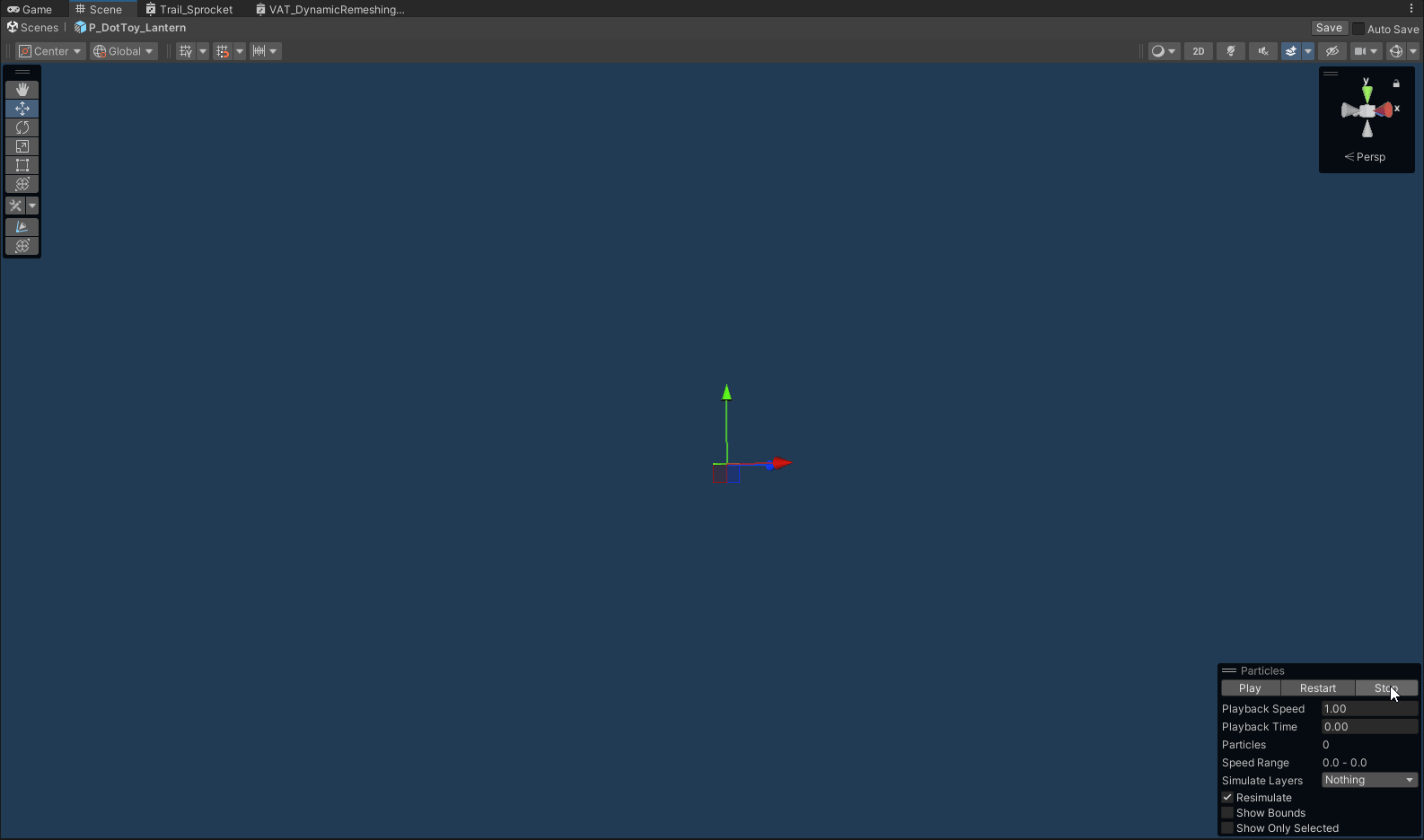The height and width of the screenshot is (840, 1424).
Task: Enable the Auto Save checkbox
Action: click(x=1358, y=29)
